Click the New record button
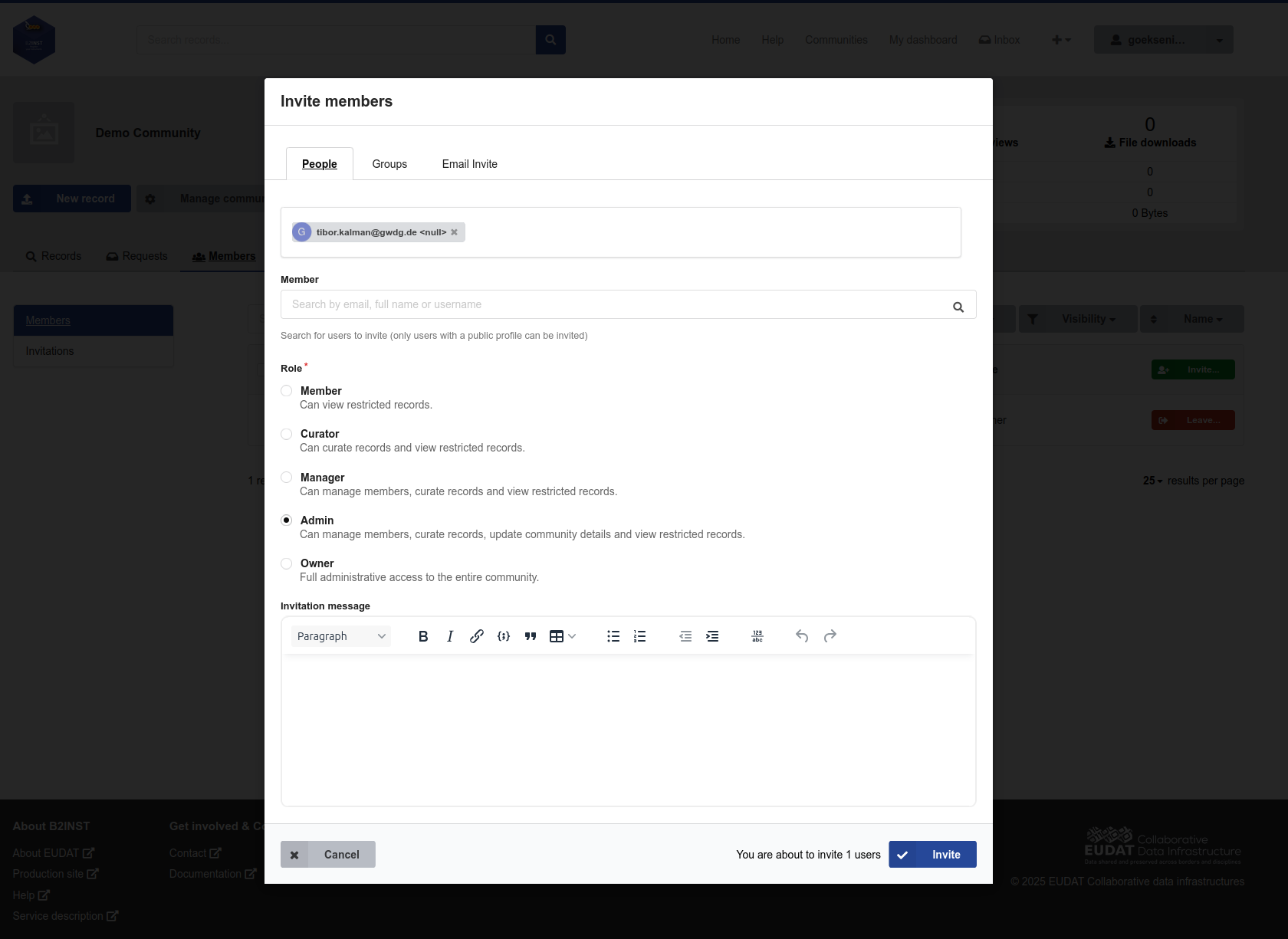This screenshot has height=939, width=1288. pyautogui.click(x=72, y=199)
